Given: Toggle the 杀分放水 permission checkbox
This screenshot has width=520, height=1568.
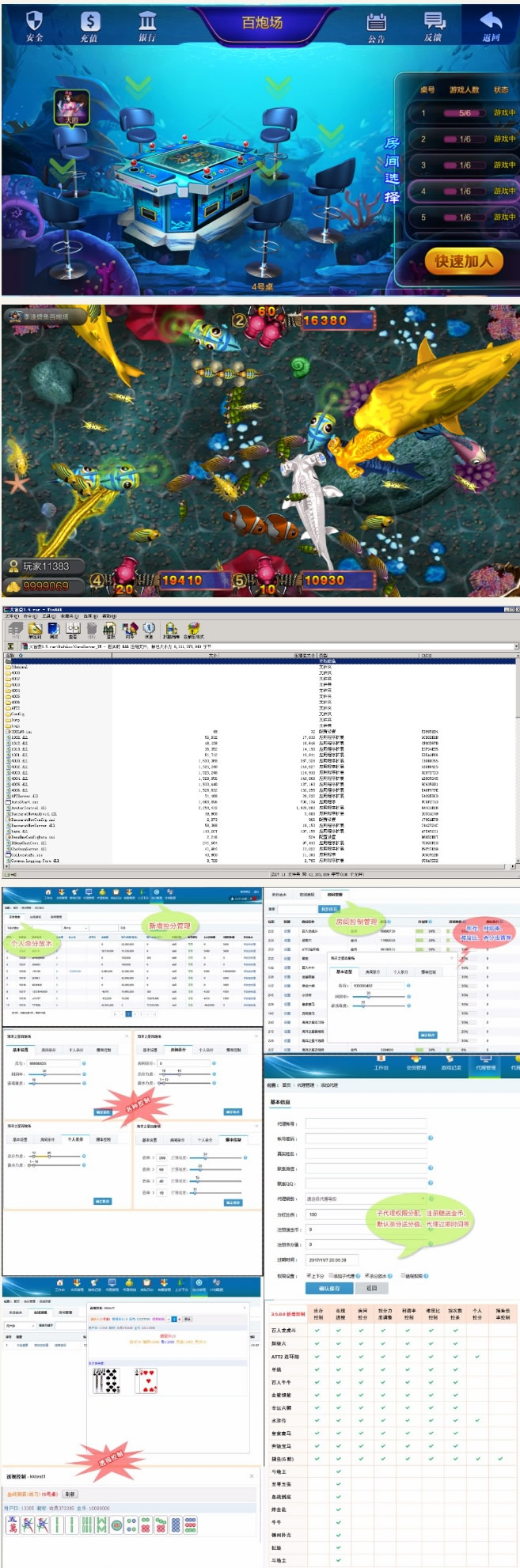Looking at the screenshot, I should (366, 1275).
